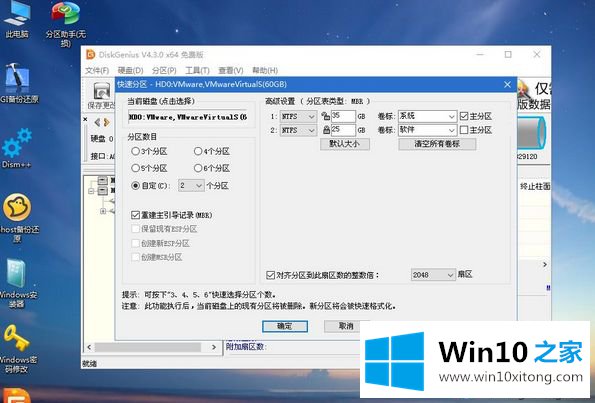
Task: Toggle 主分区 checkbox for partition 1
Action: pyautogui.click(x=464, y=116)
